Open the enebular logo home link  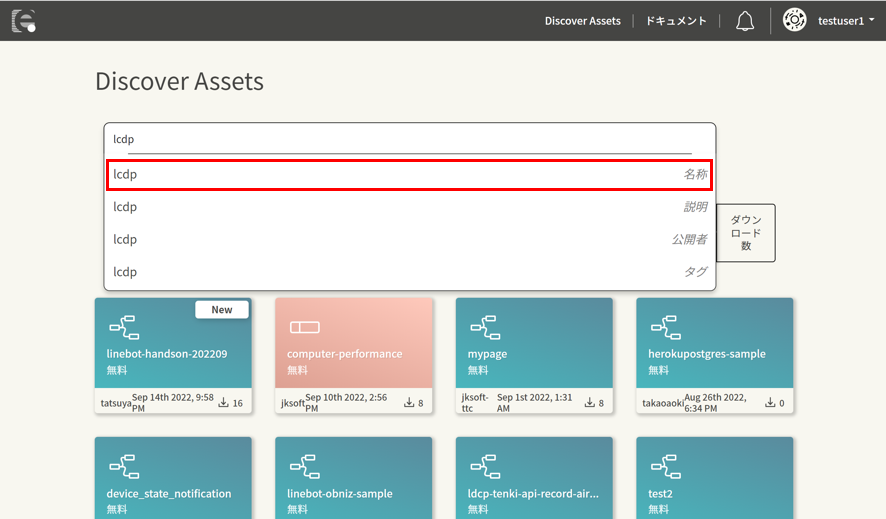pos(24,21)
